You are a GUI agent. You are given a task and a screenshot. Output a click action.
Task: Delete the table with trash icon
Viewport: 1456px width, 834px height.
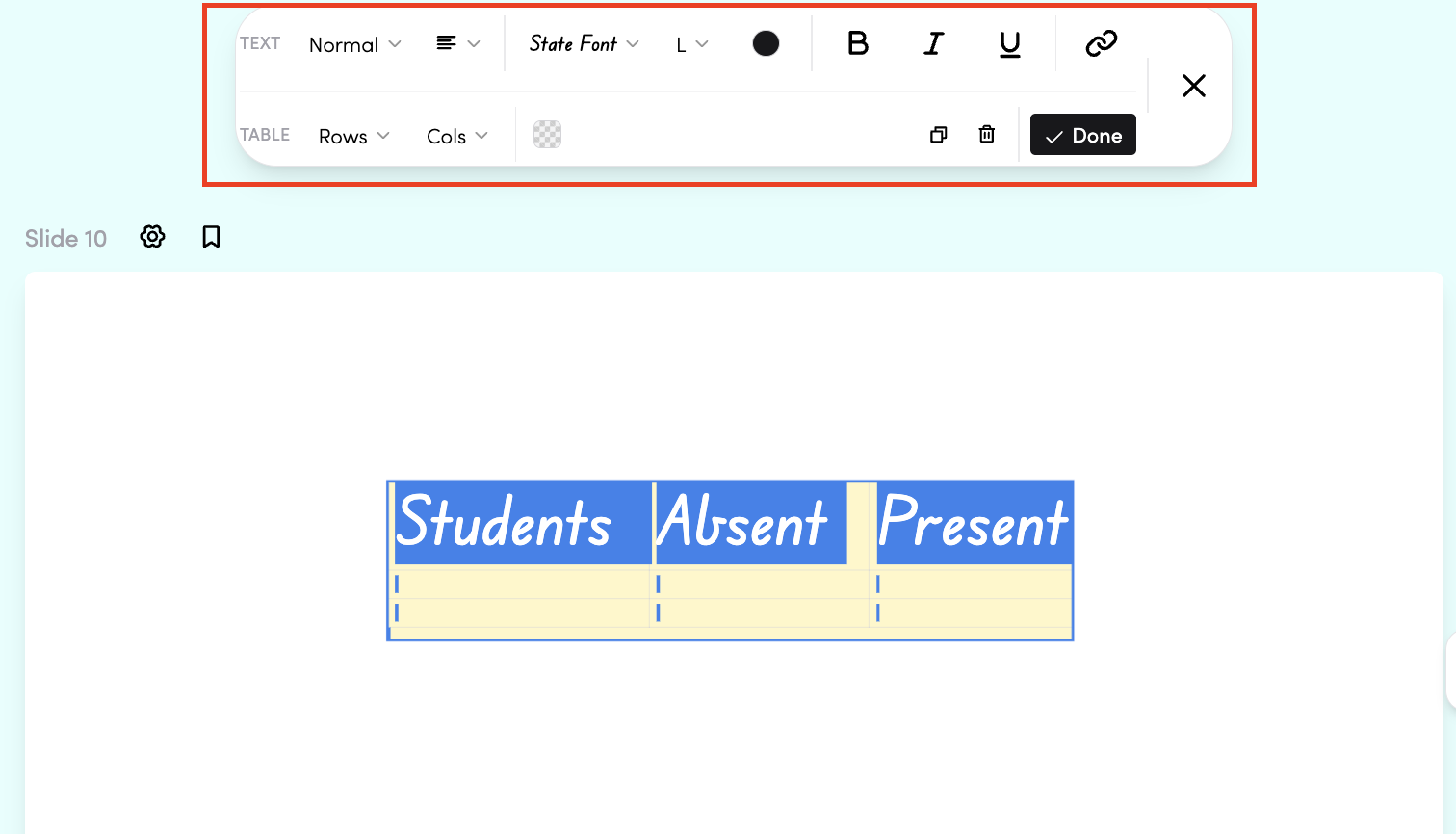[986, 135]
